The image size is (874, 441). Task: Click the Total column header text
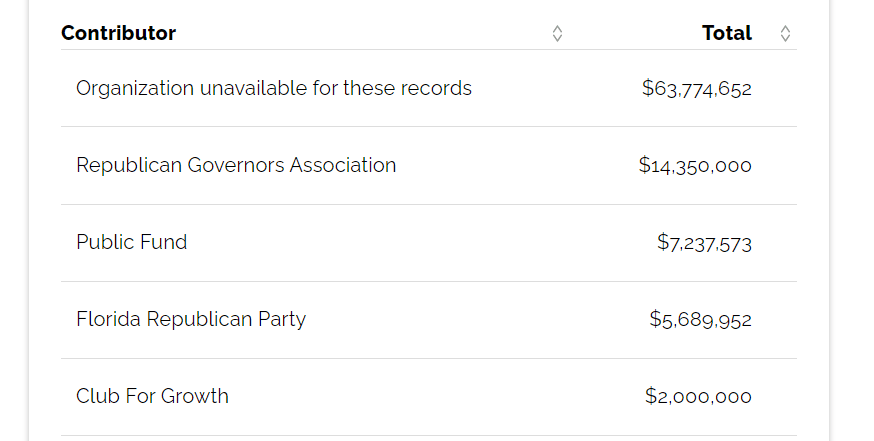point(727,33)
